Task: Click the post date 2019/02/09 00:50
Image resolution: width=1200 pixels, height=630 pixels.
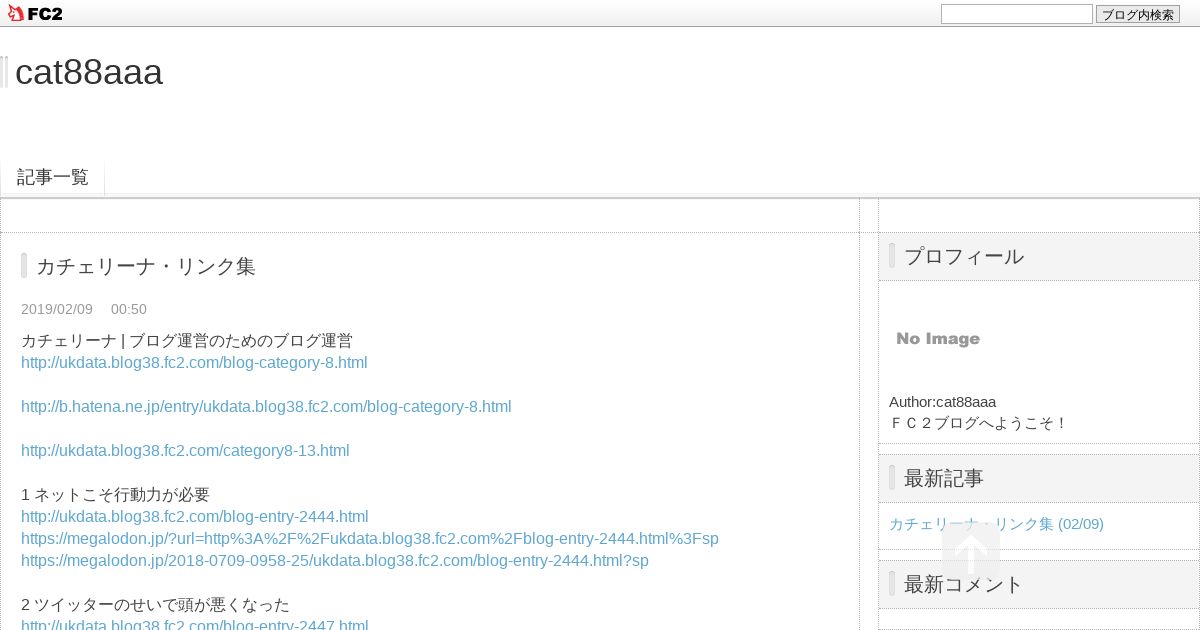Action: point(84,309)
